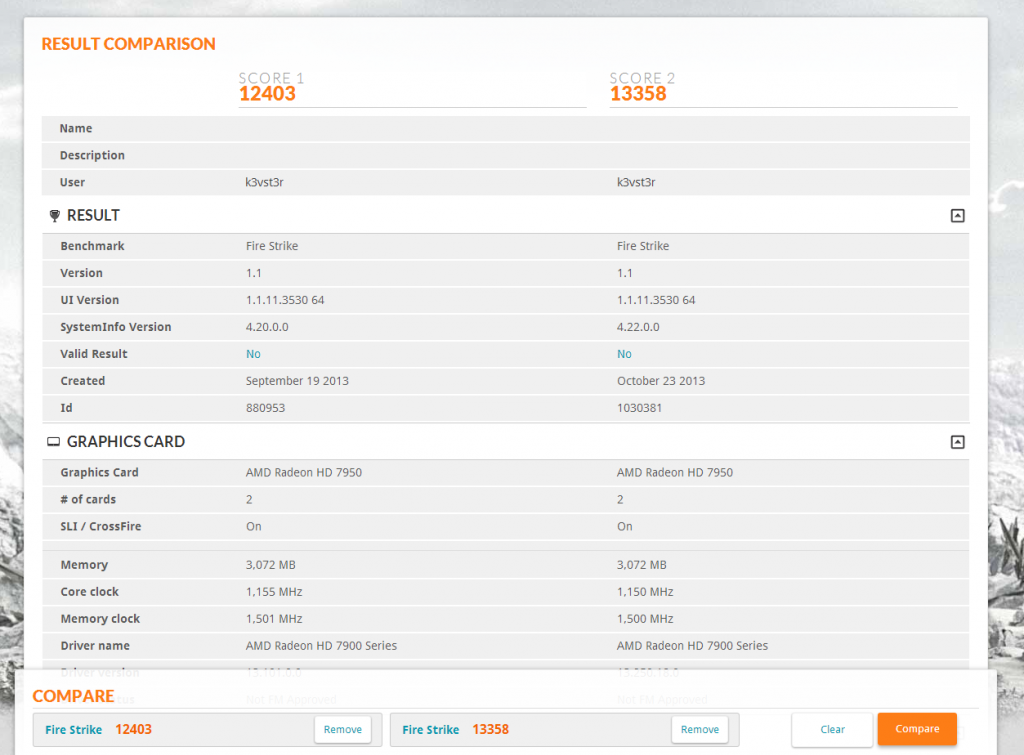Clear the compare list
Viewport: 1024px width, 755px height.
[833, 730]
